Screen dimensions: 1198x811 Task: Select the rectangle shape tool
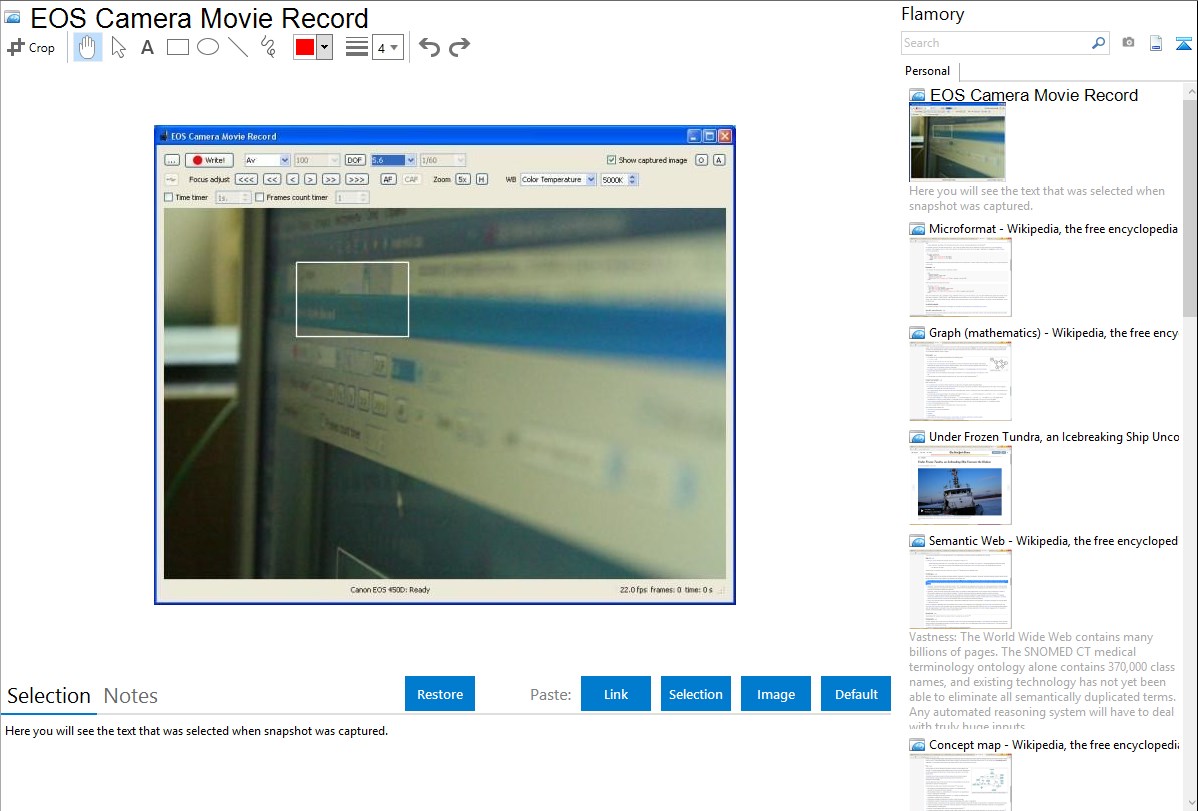178,47
